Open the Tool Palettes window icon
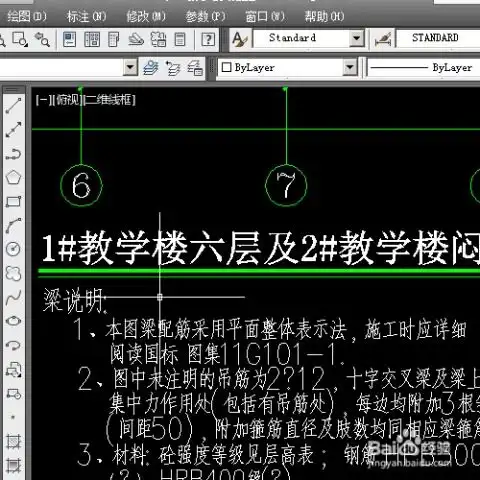 click(x=114, y=39)
